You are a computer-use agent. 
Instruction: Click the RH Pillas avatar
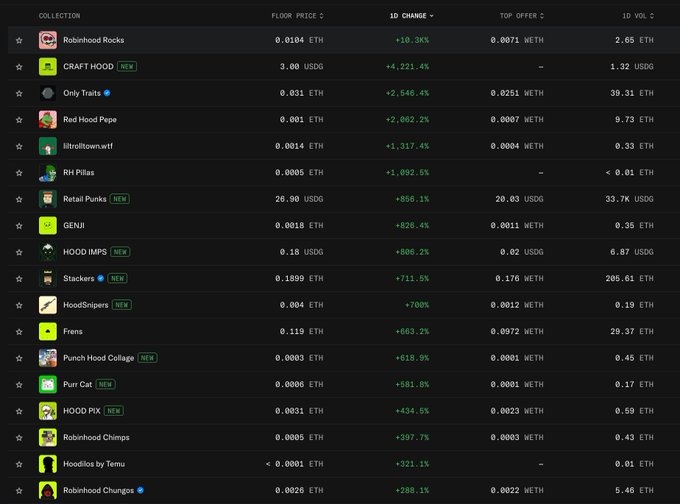(48, 173)
